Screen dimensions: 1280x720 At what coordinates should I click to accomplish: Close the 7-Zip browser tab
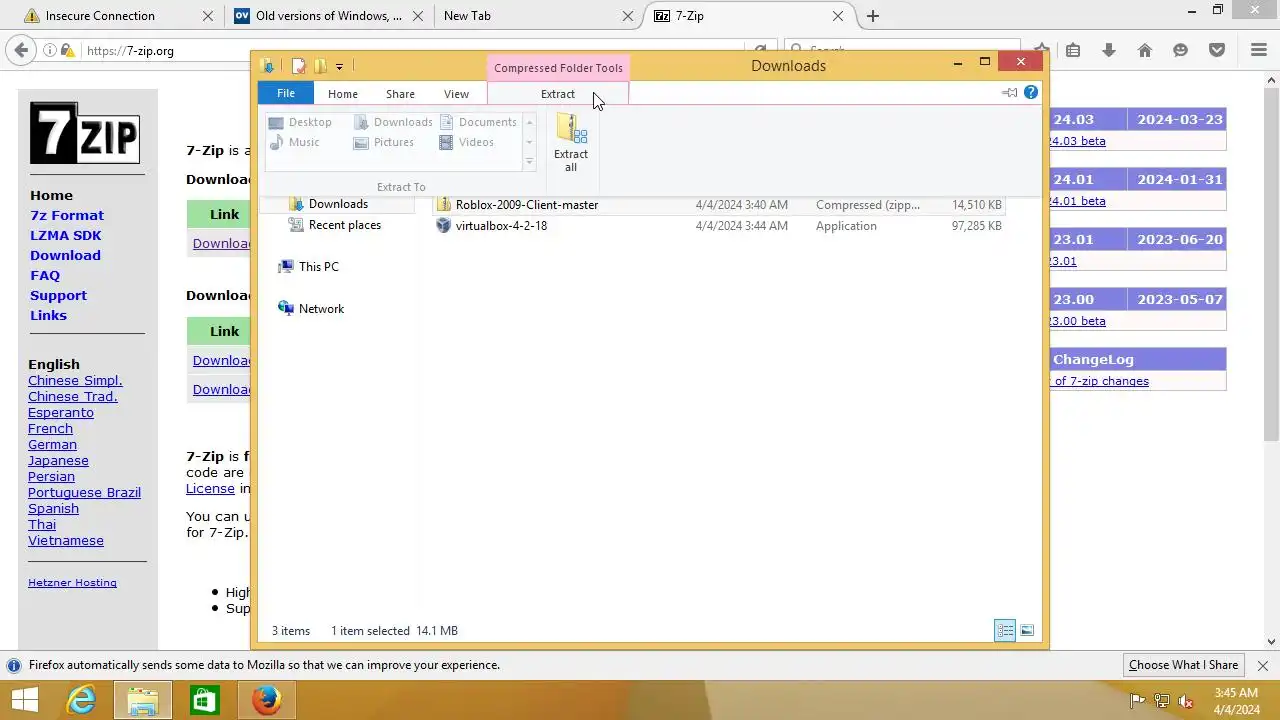[x=838, y=16]
